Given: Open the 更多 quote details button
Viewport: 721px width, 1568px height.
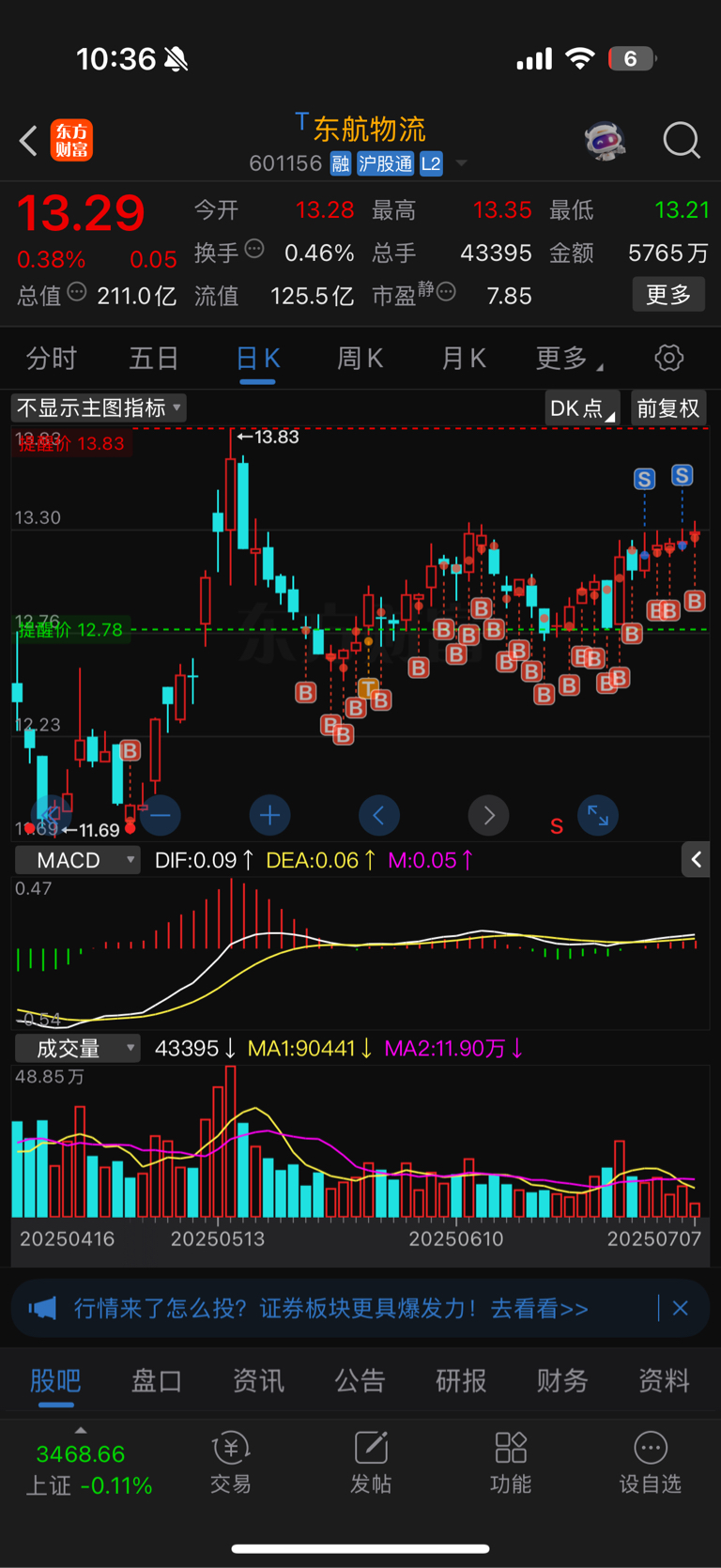Looking at the screenshot, I should 668,295.
